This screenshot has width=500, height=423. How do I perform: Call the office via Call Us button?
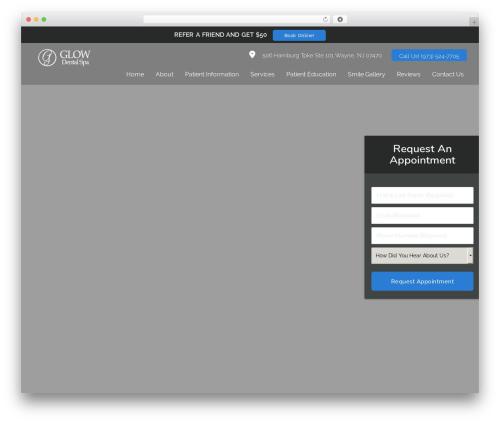pyautogui.click(x=429, y=56)
